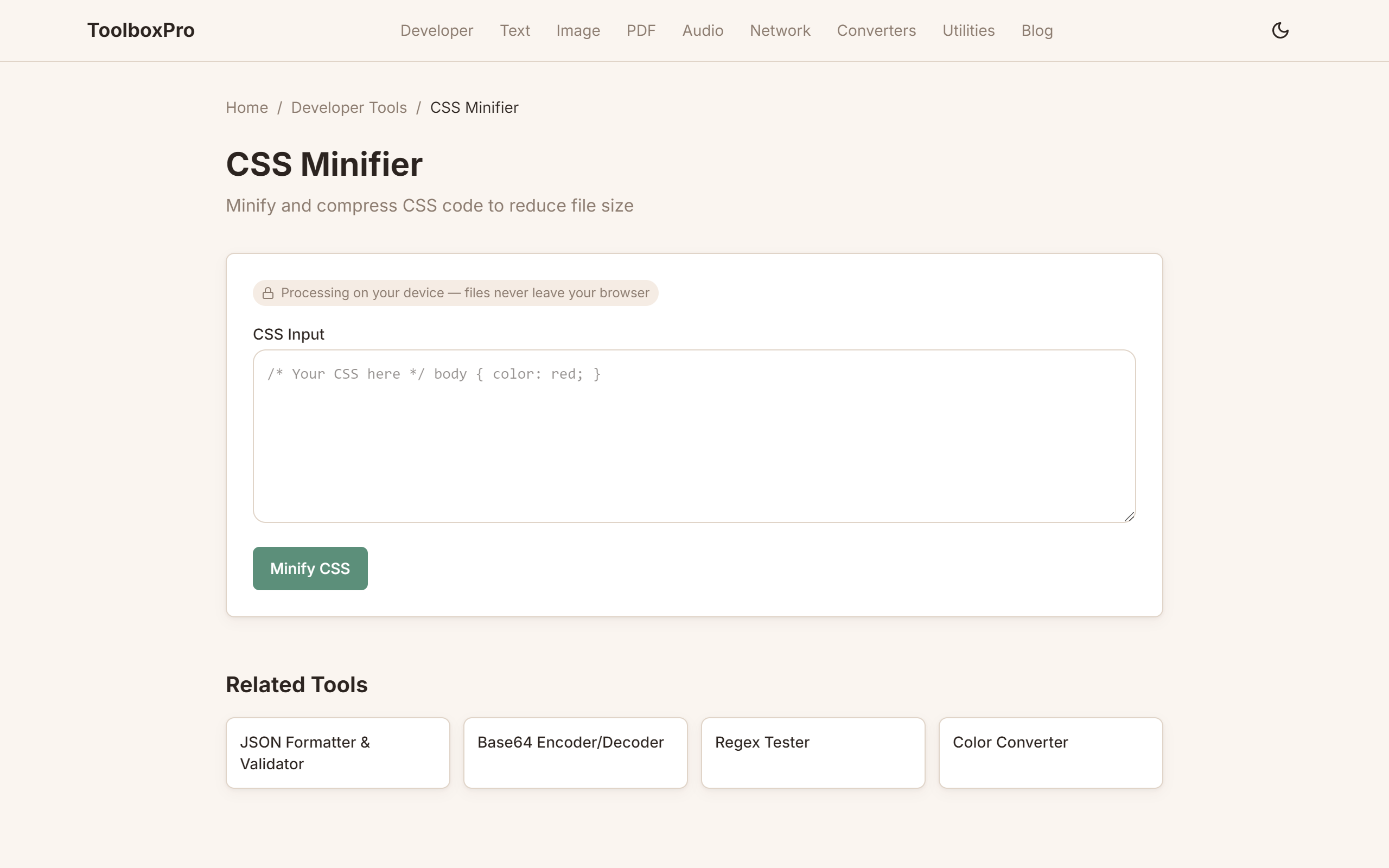Open the Color Converter tool
The width and height of the screenshot is (1389, 868).
(1051, 752)
